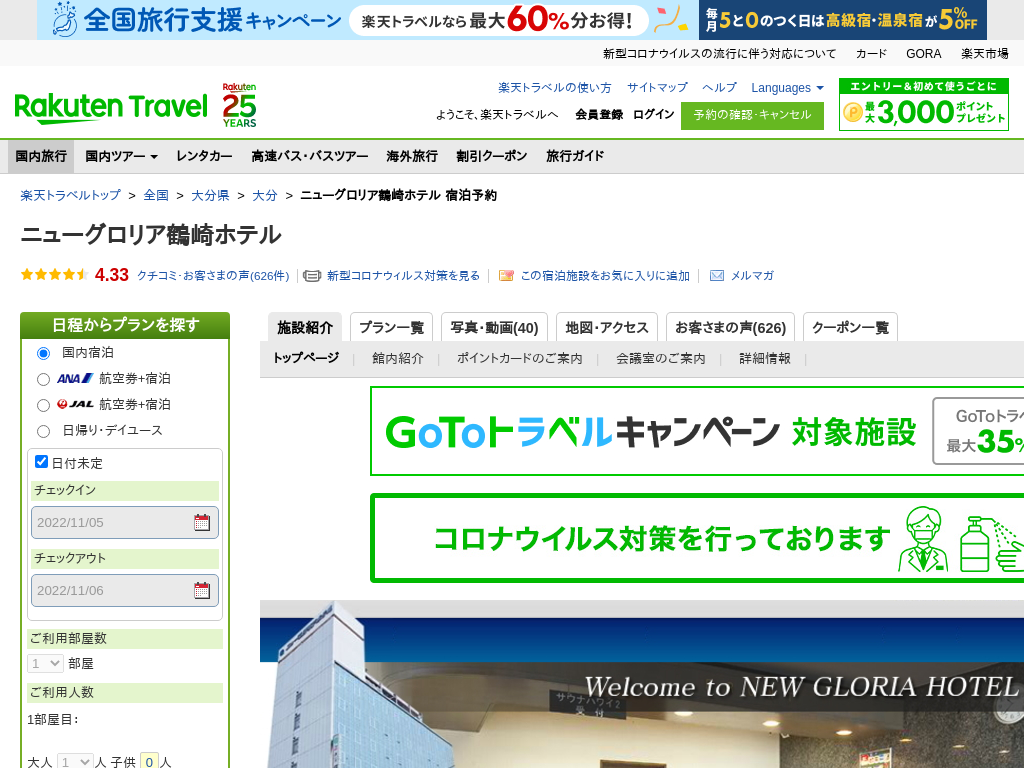Switch to the プラン一覧 tab
This screenshot has height=768, width=1024.
click(x=391, y=327)
